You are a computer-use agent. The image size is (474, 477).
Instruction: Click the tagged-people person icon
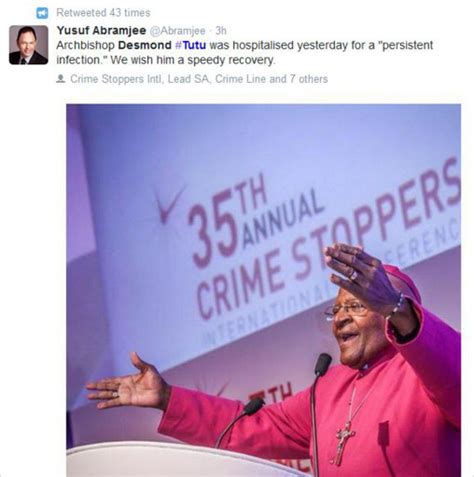point(60,79)
